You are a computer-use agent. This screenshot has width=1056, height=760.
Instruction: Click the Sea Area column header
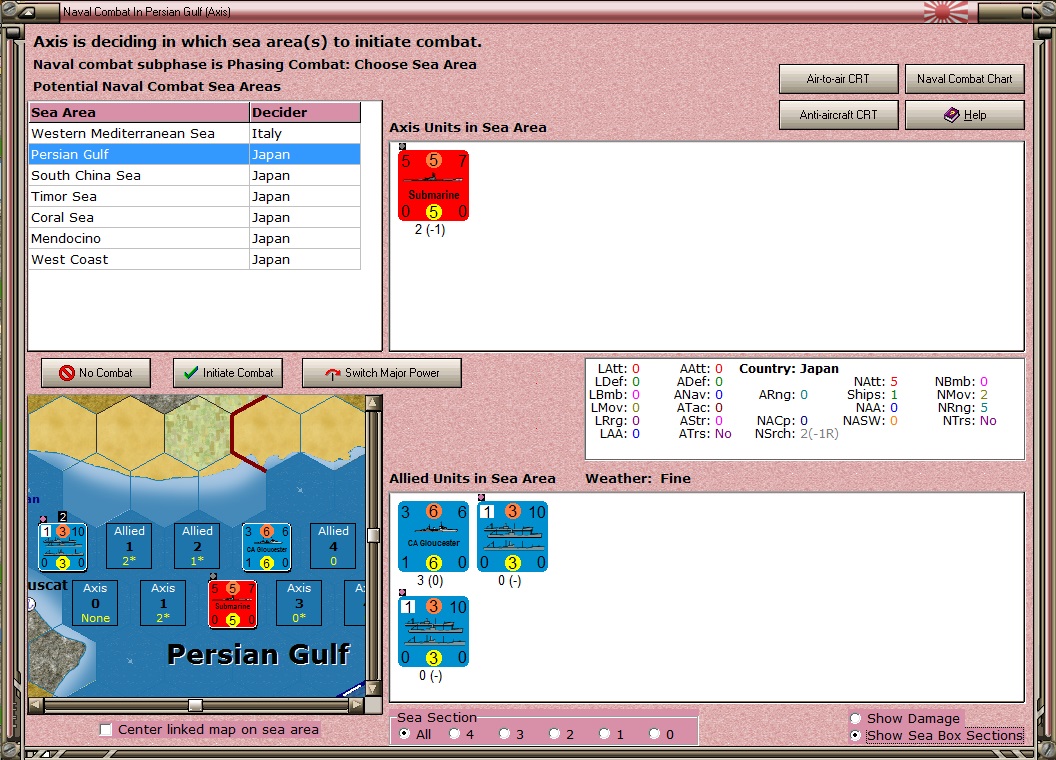139,113
